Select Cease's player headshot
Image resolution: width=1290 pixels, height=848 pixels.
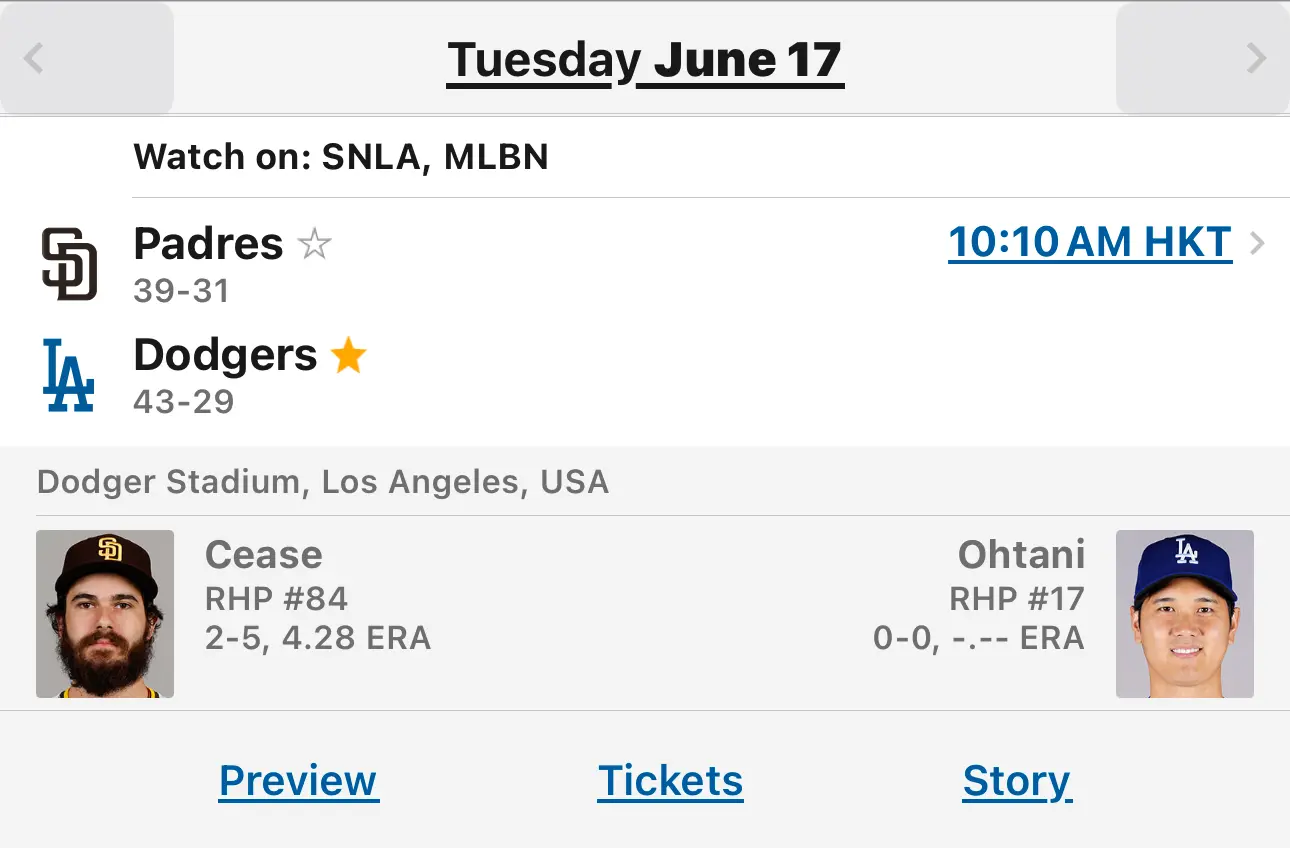(x=105, y=614)
